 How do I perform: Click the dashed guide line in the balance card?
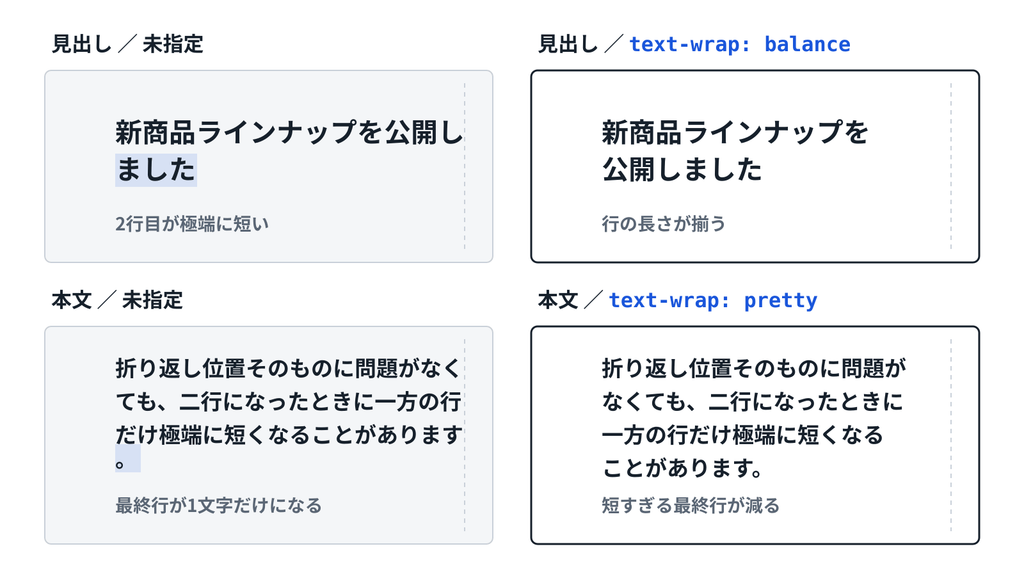(x=951, y=166)
